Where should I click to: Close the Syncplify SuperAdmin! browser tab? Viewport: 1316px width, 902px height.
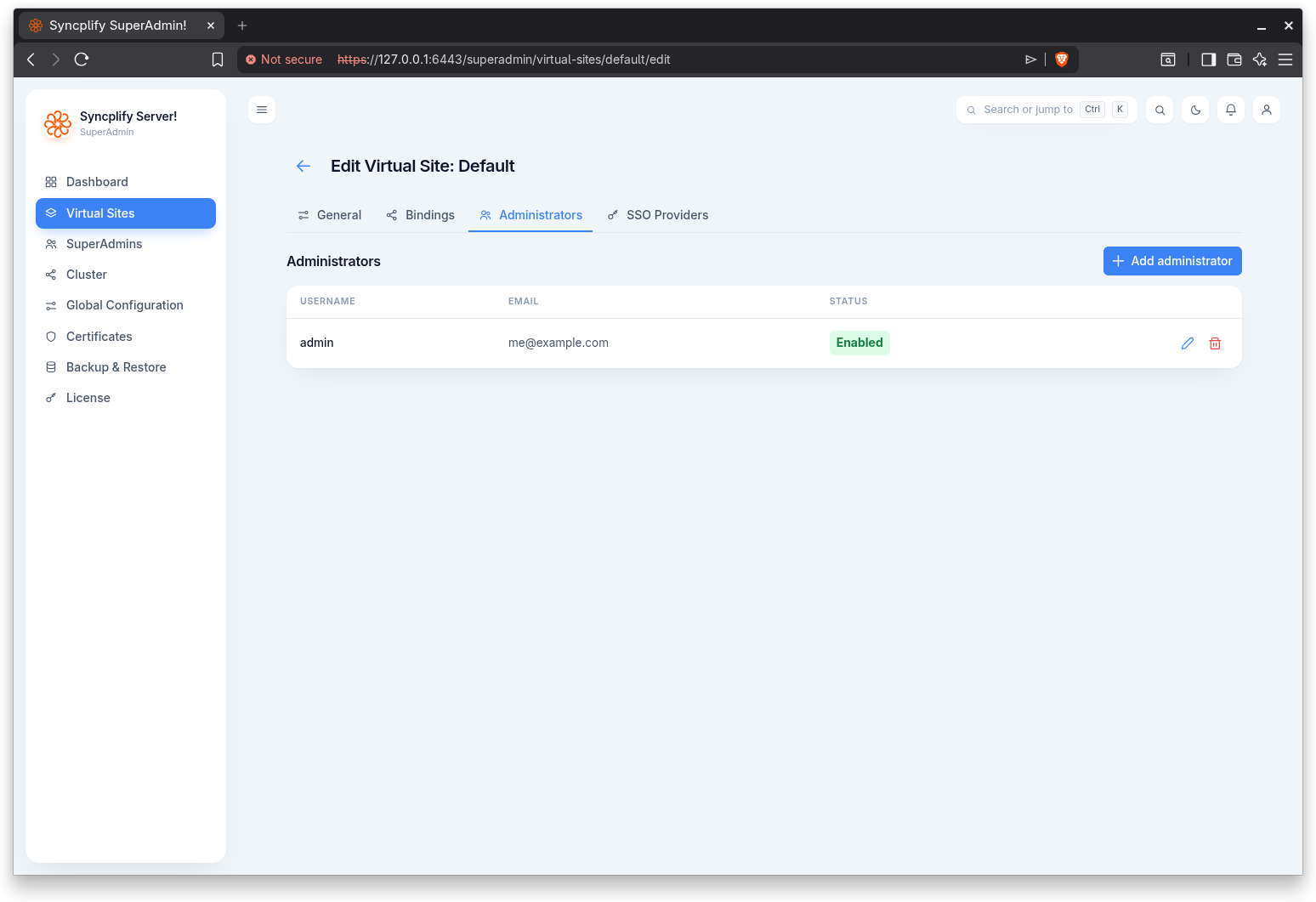(x=211, y=26)
